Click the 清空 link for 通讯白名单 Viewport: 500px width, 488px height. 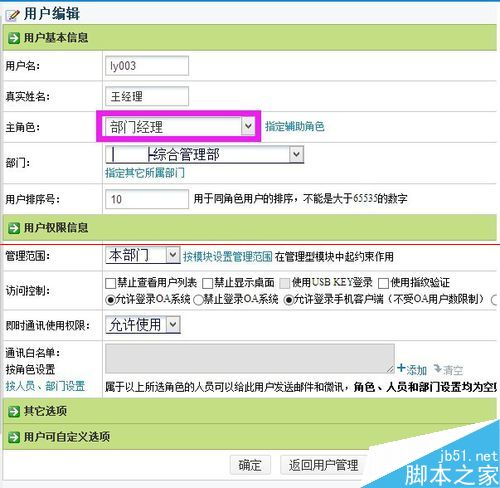[x=453, y=370]
